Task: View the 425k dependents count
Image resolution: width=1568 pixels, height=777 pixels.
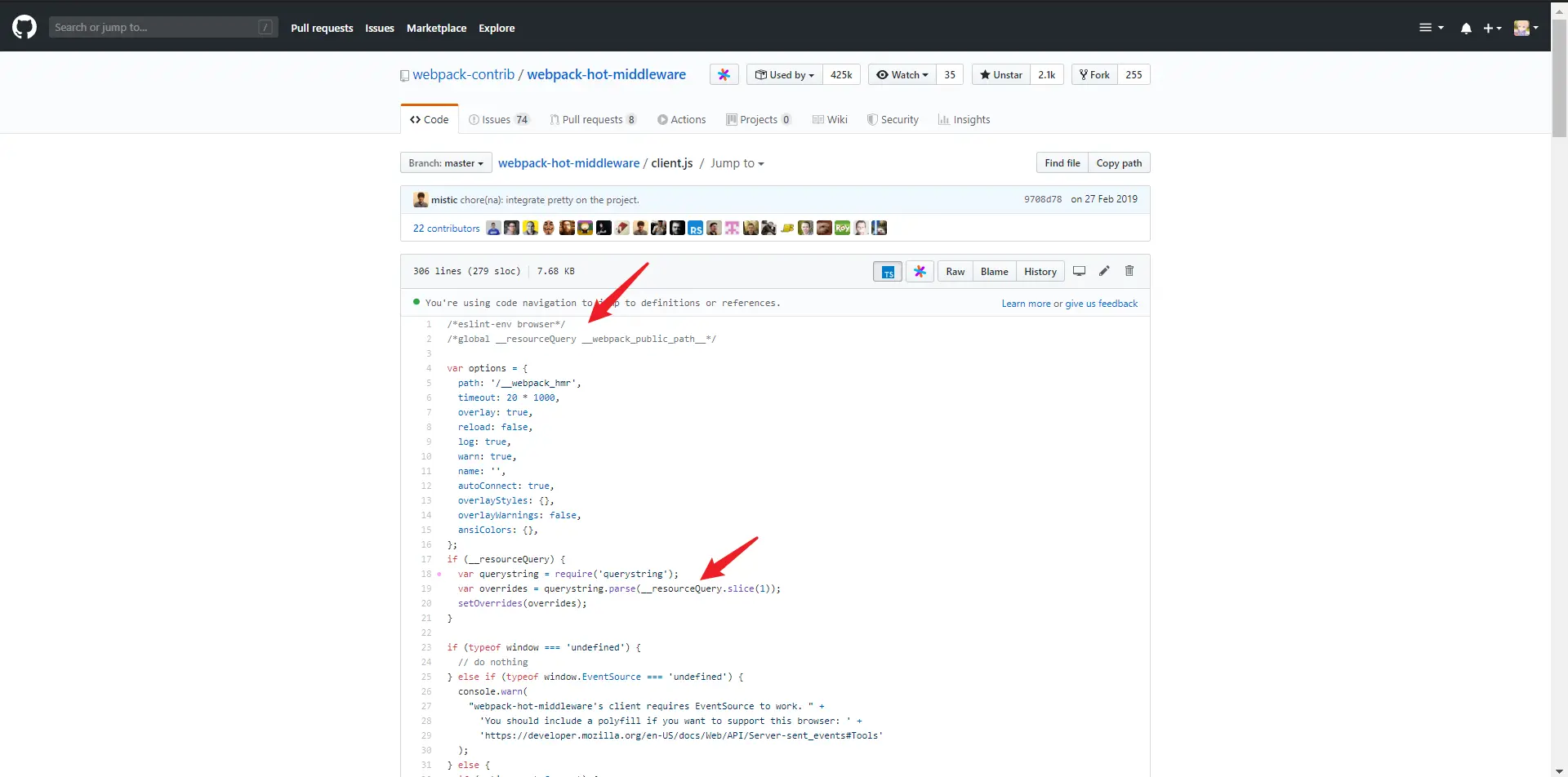Action: point(841,74)
